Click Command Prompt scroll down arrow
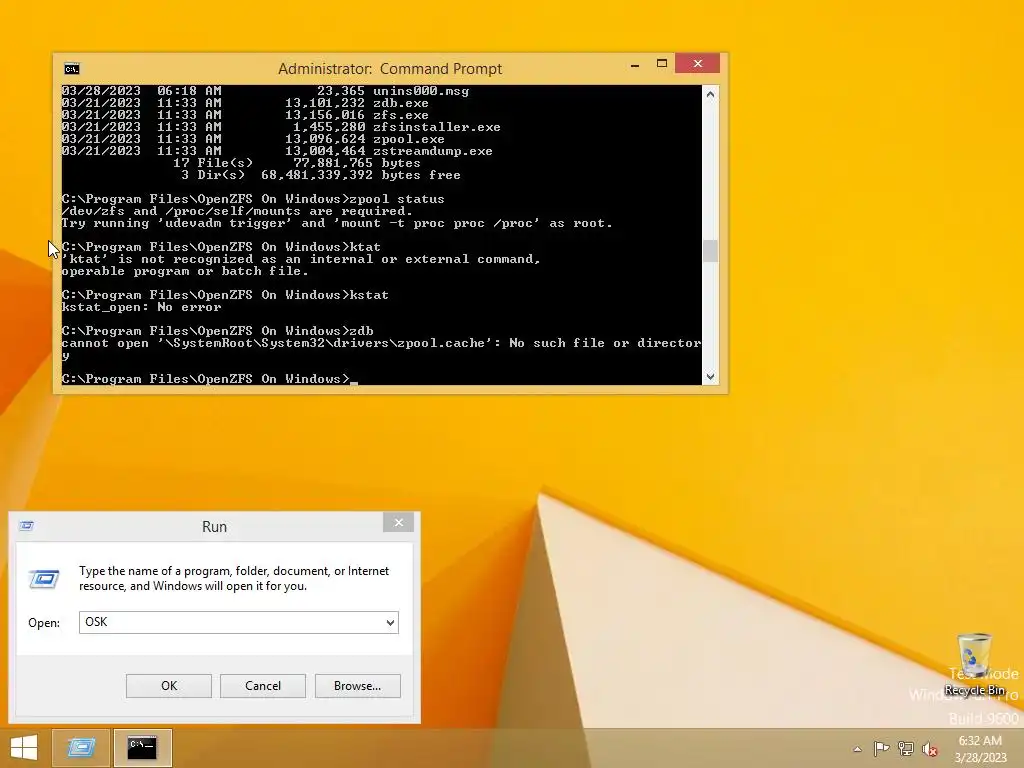Screen dimensions: 1024x768 tap(711, 377)
